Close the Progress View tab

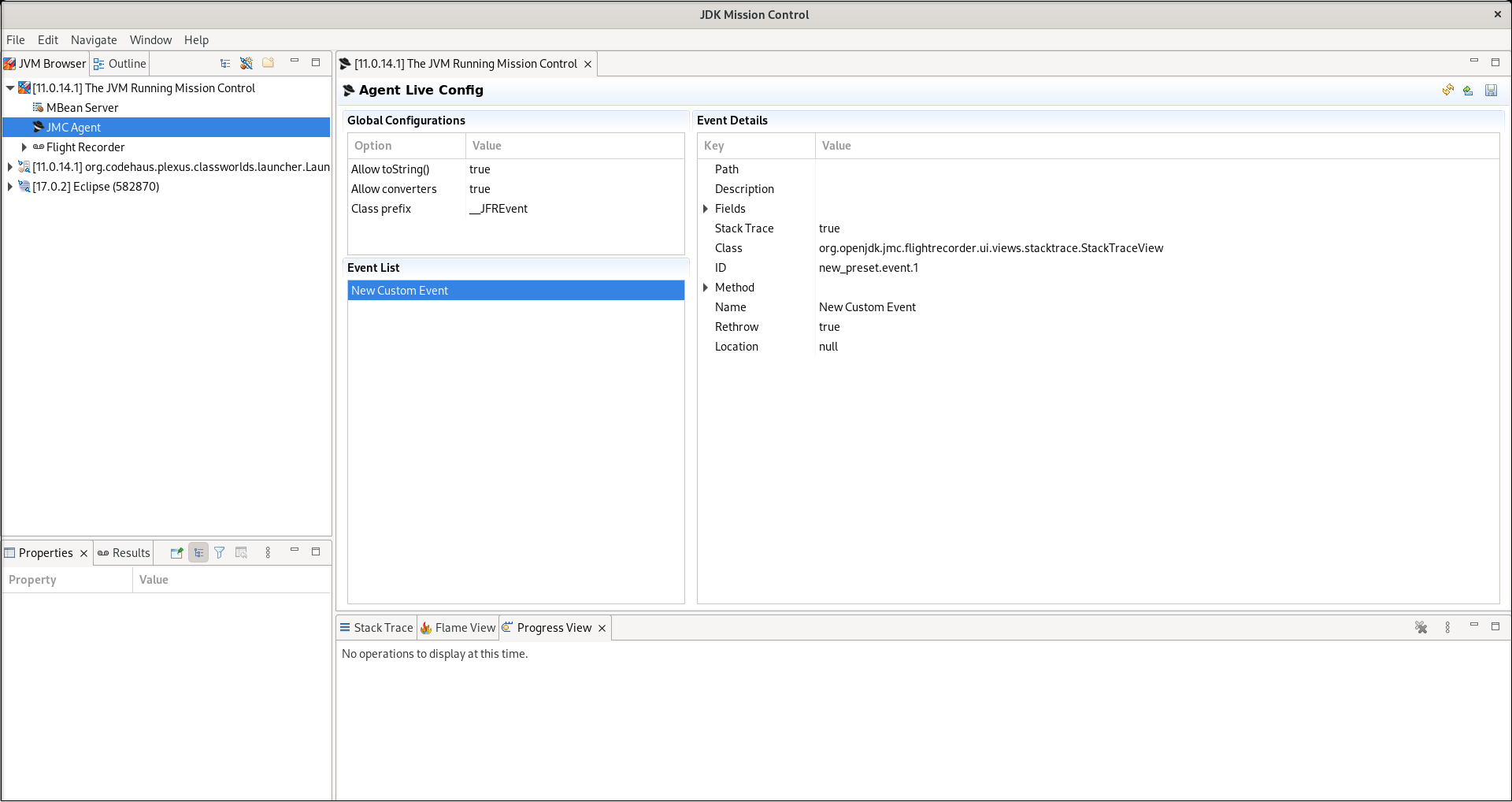pos(602,628)
